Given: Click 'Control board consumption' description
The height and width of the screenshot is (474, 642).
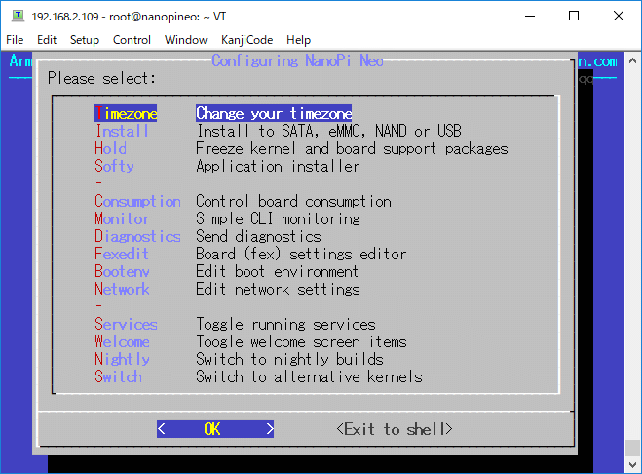Looking at the screenshot, I should [294, 201].
